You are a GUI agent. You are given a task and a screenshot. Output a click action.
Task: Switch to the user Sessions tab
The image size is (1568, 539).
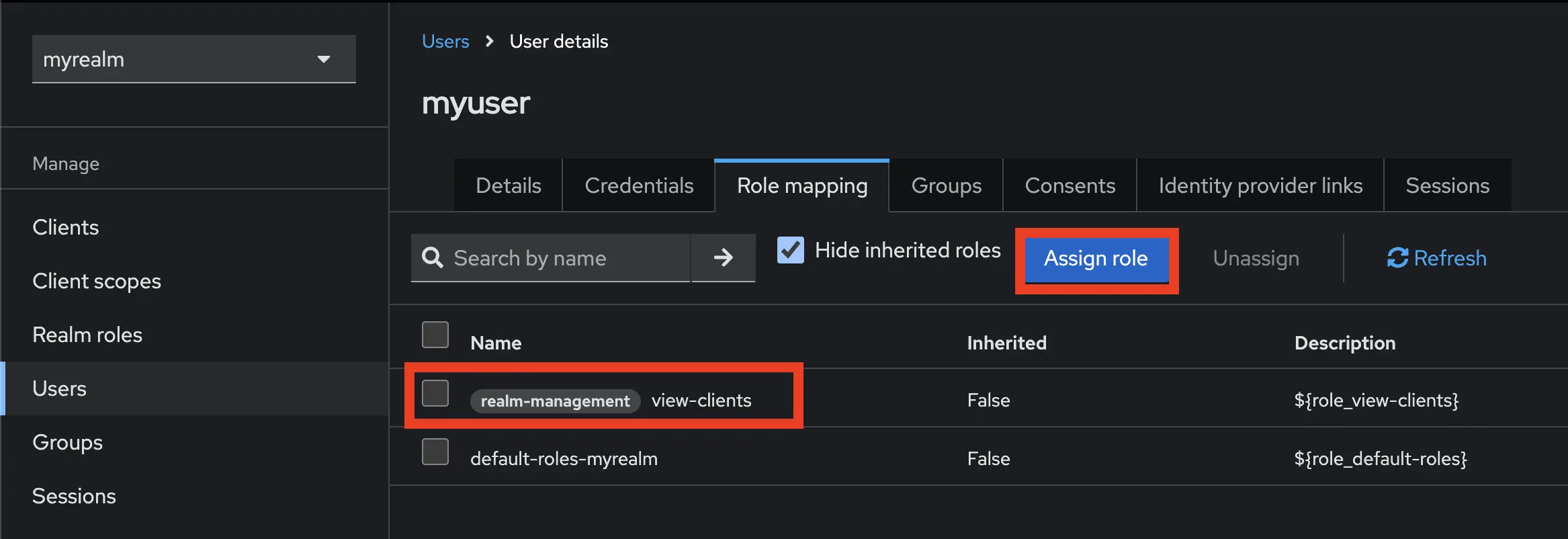click(1448, 185)
